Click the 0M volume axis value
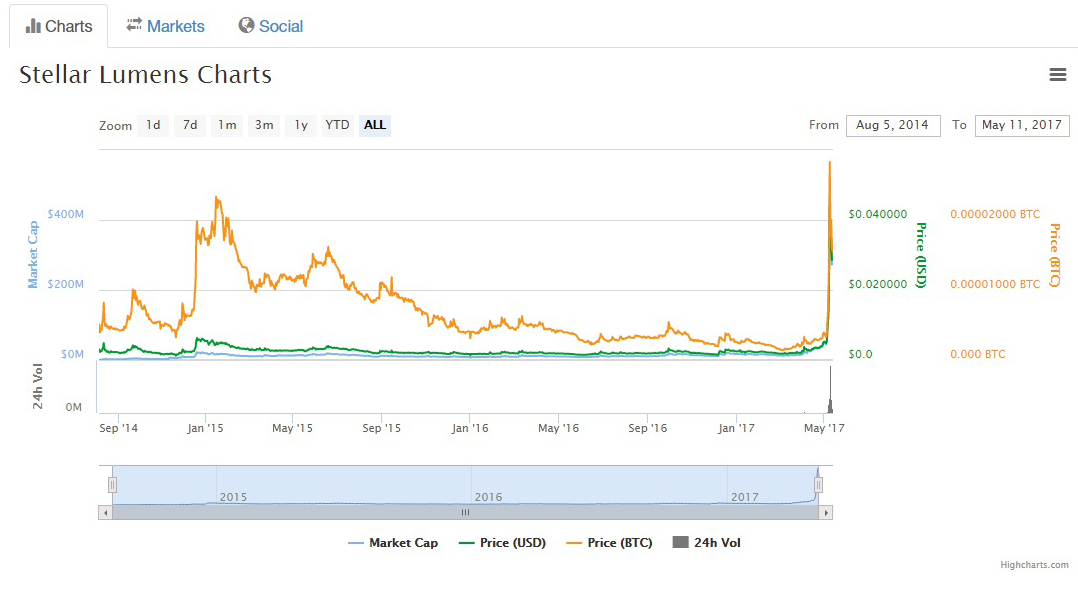Viewport: 1078px width, 591px height. coord(74,408)
